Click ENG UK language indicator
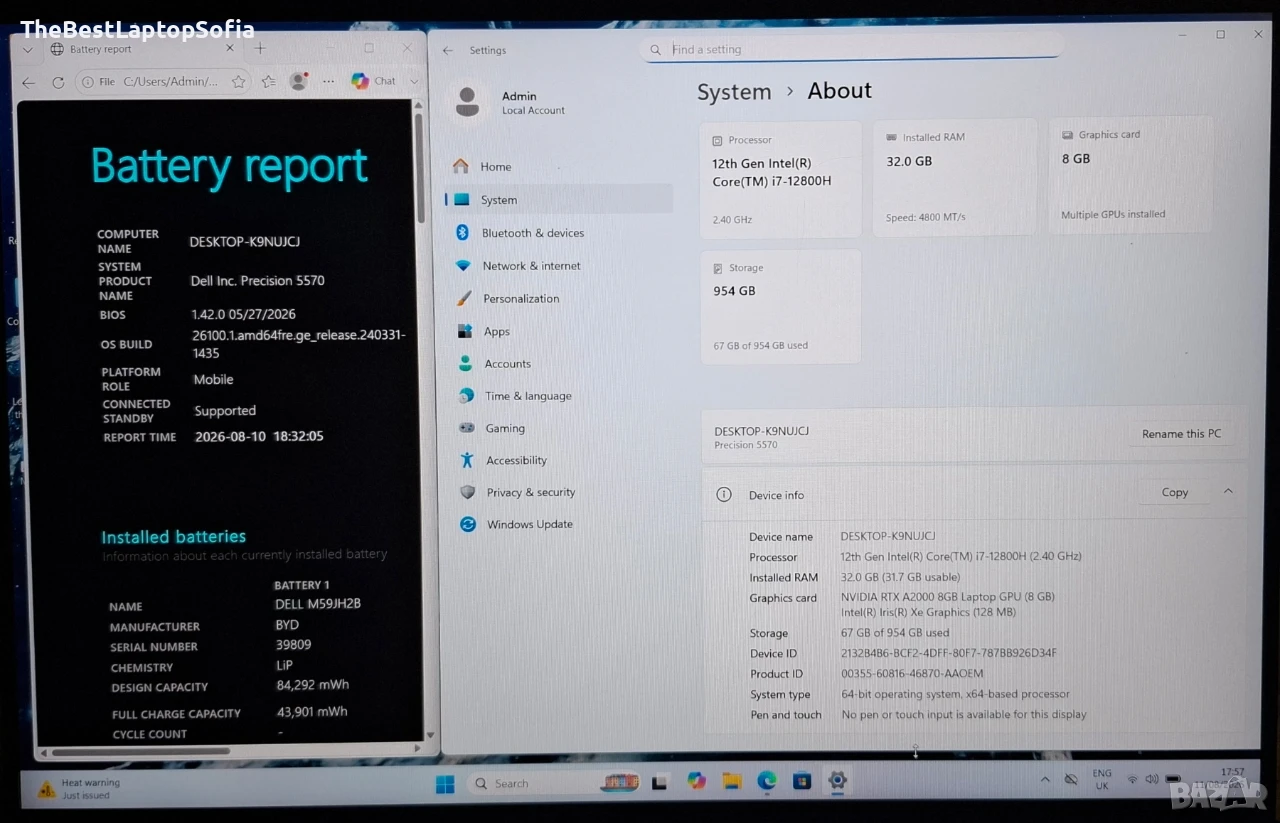Viewport: 1280px width, 823px height. pos(1102,779)
